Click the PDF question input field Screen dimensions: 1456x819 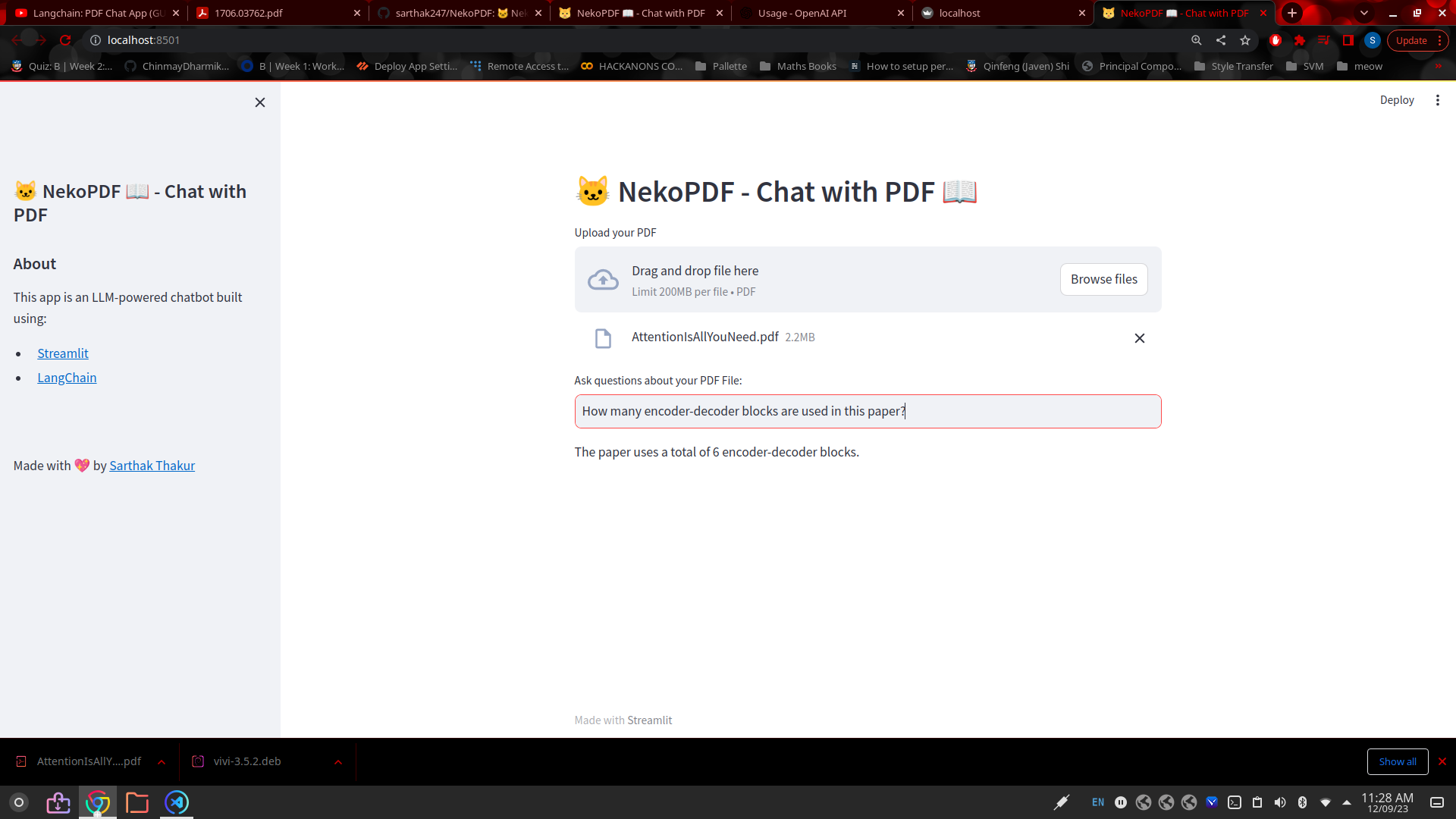tap(867, 411)
